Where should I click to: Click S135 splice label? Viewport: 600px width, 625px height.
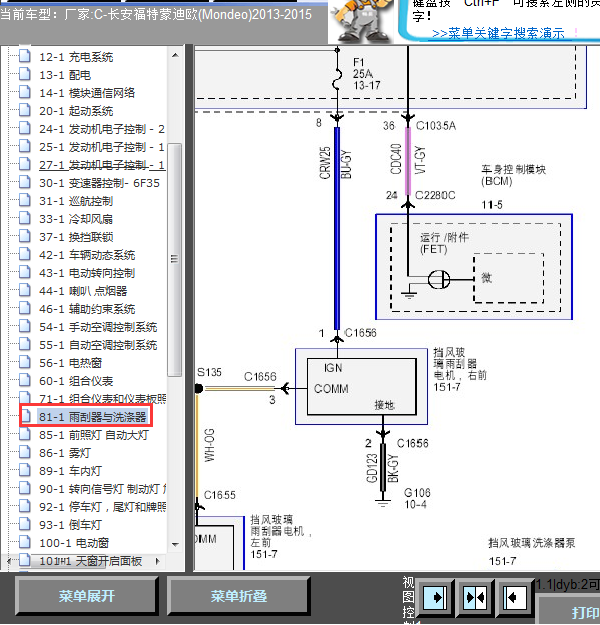(209, 372)
